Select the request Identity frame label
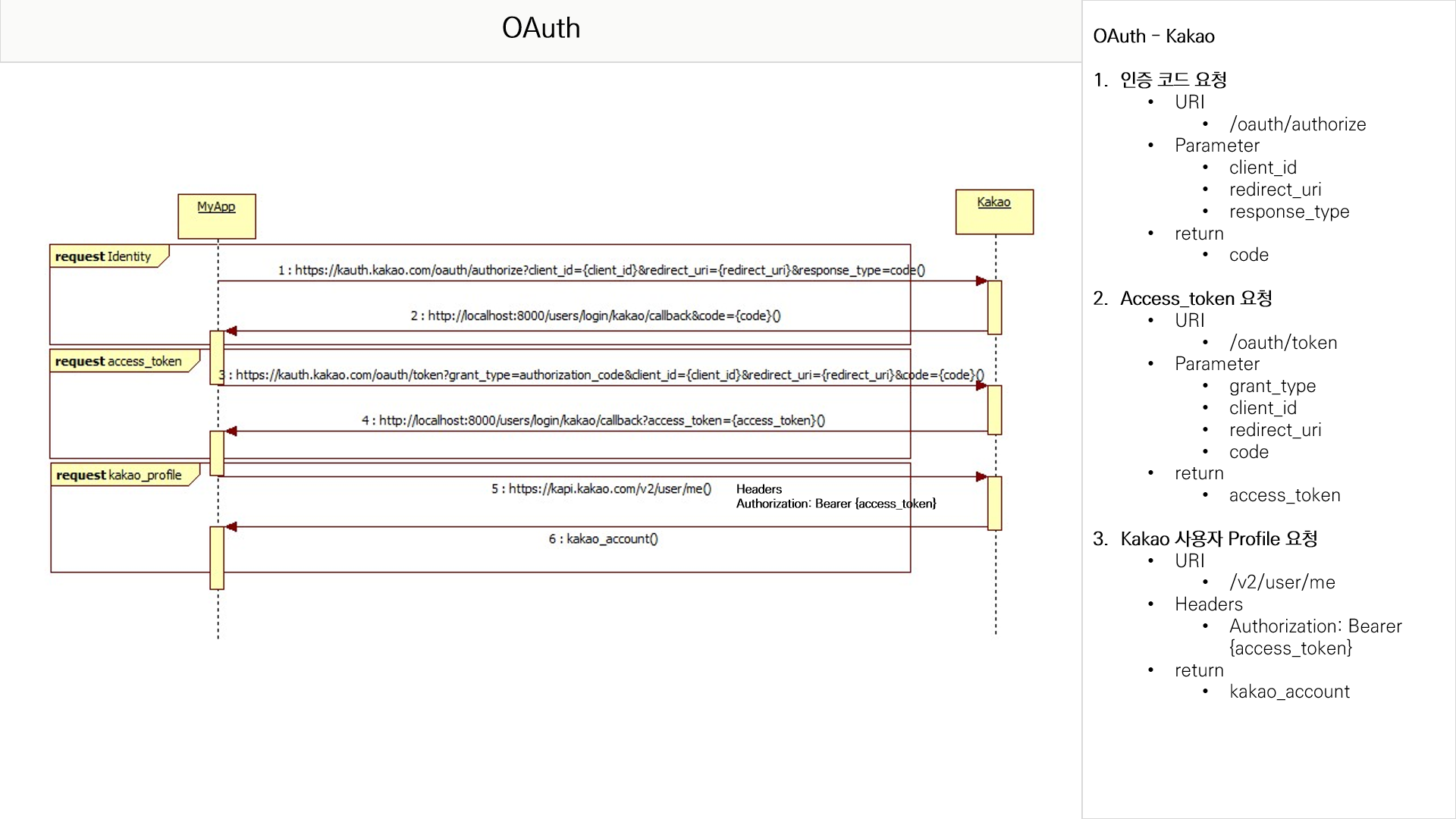1456x819 pixels. 104,256
